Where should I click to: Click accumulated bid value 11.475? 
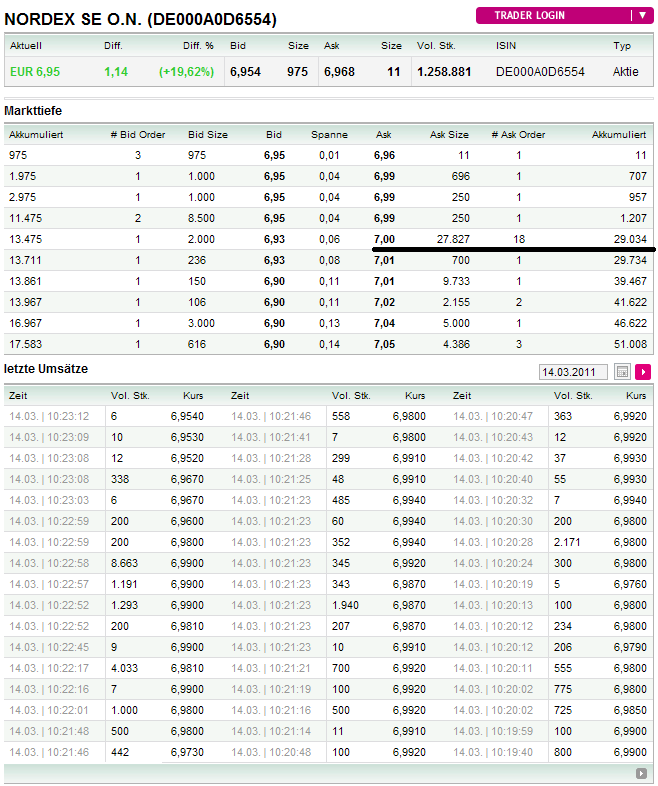tap(26, 218)
